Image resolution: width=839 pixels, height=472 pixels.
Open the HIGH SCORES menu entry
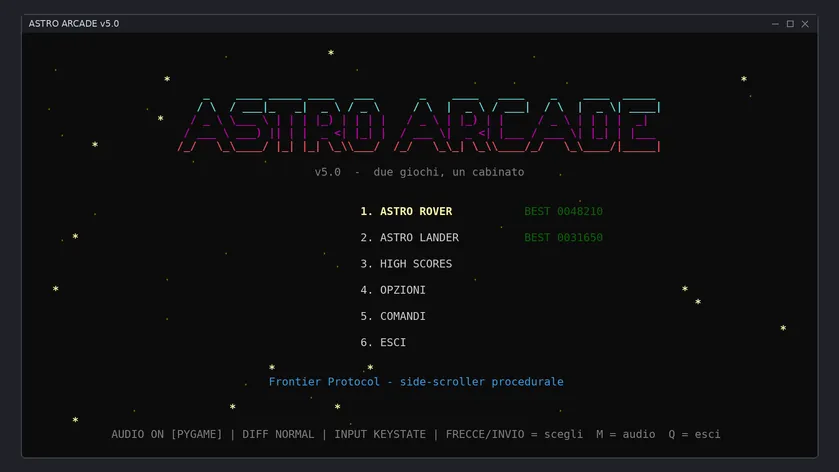(406, 264)
